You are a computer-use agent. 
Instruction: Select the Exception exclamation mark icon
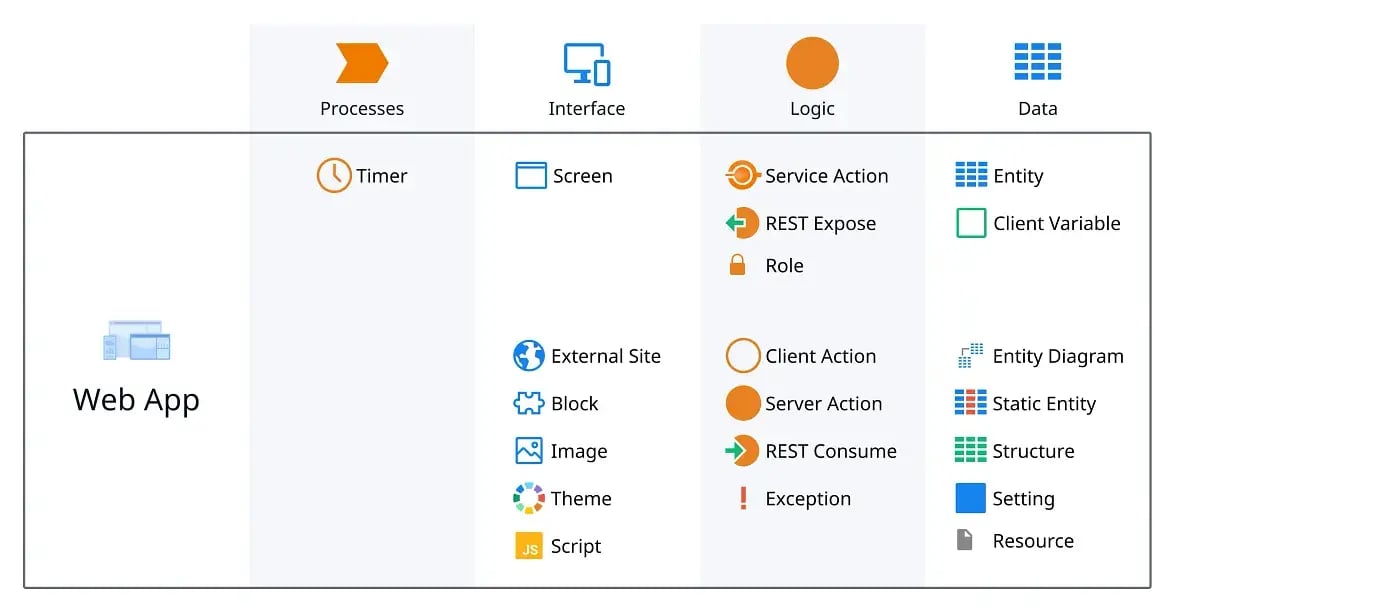(x=743, y=498)
